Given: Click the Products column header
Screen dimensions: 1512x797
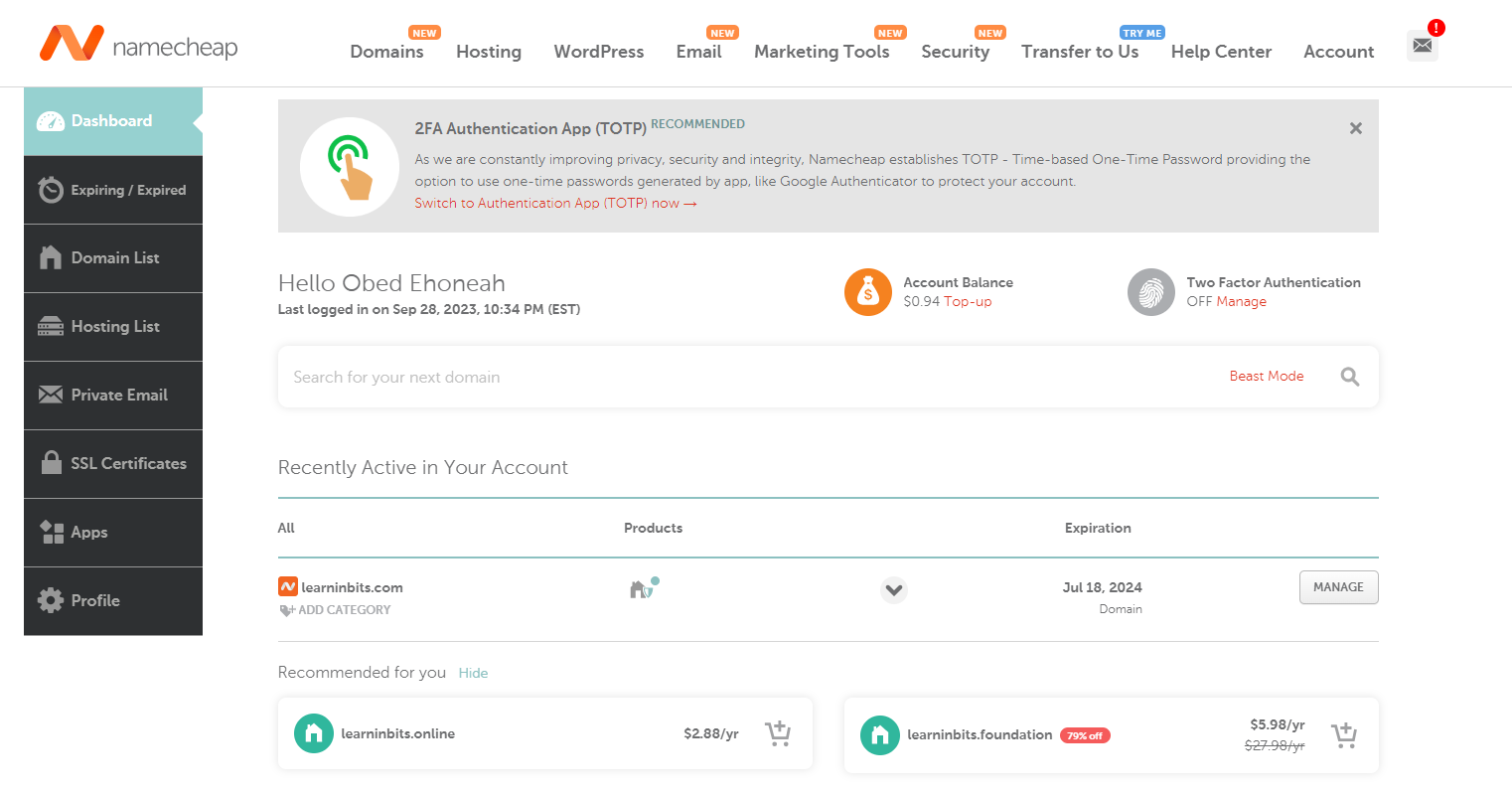Looking at the screenshot, I should pyautogui.click(x=653, y=528).
